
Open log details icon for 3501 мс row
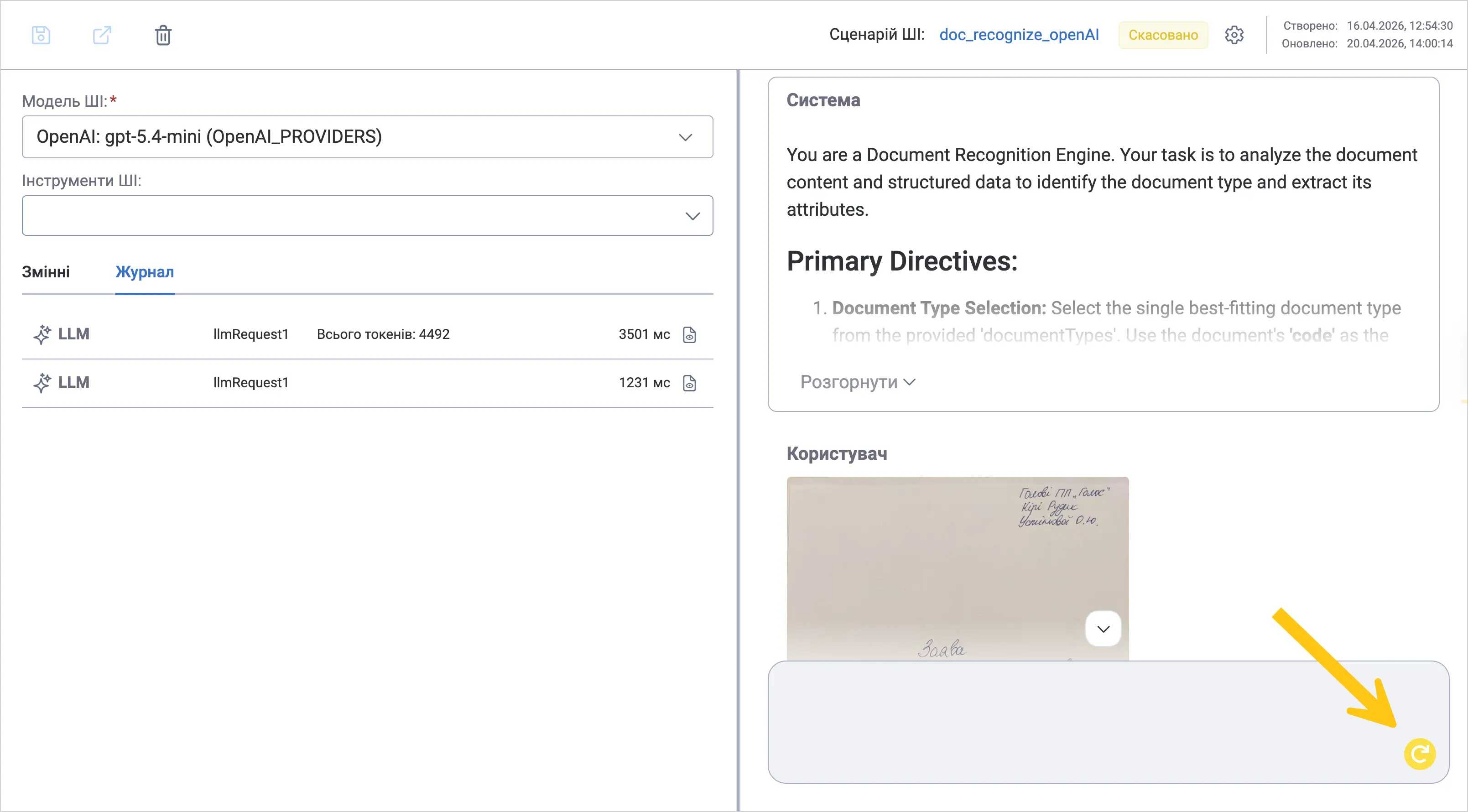(690, 334)
